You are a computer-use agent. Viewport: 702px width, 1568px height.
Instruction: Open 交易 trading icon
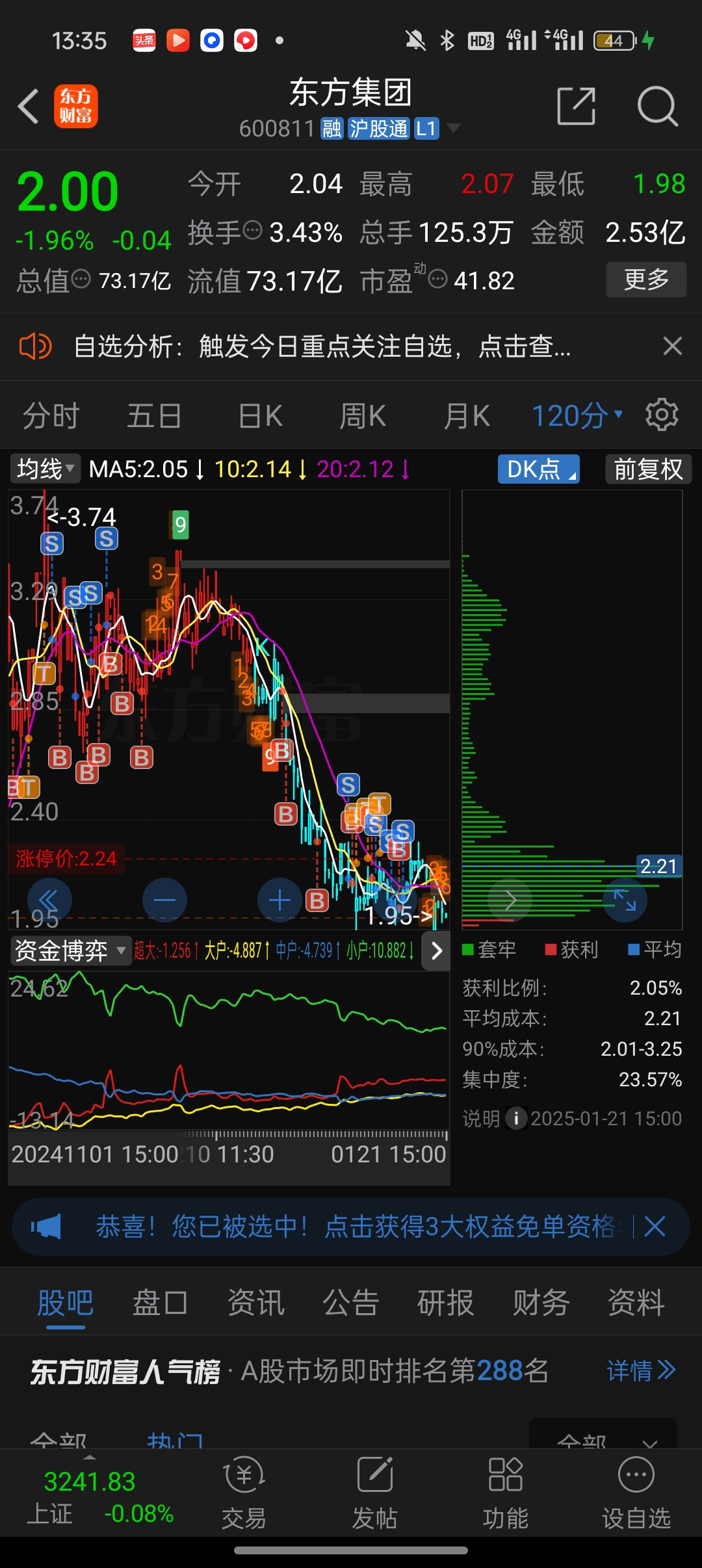pyautogui.click(x=244, y=1493)
